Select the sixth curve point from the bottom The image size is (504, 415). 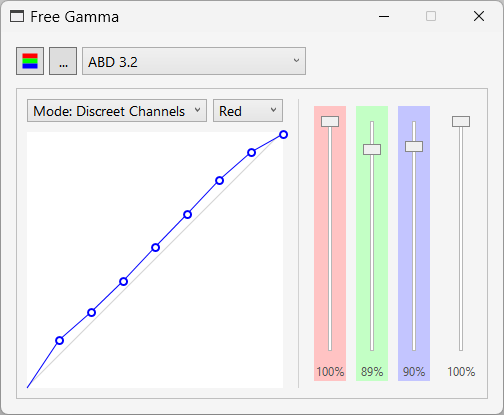[x=219, y=181]
